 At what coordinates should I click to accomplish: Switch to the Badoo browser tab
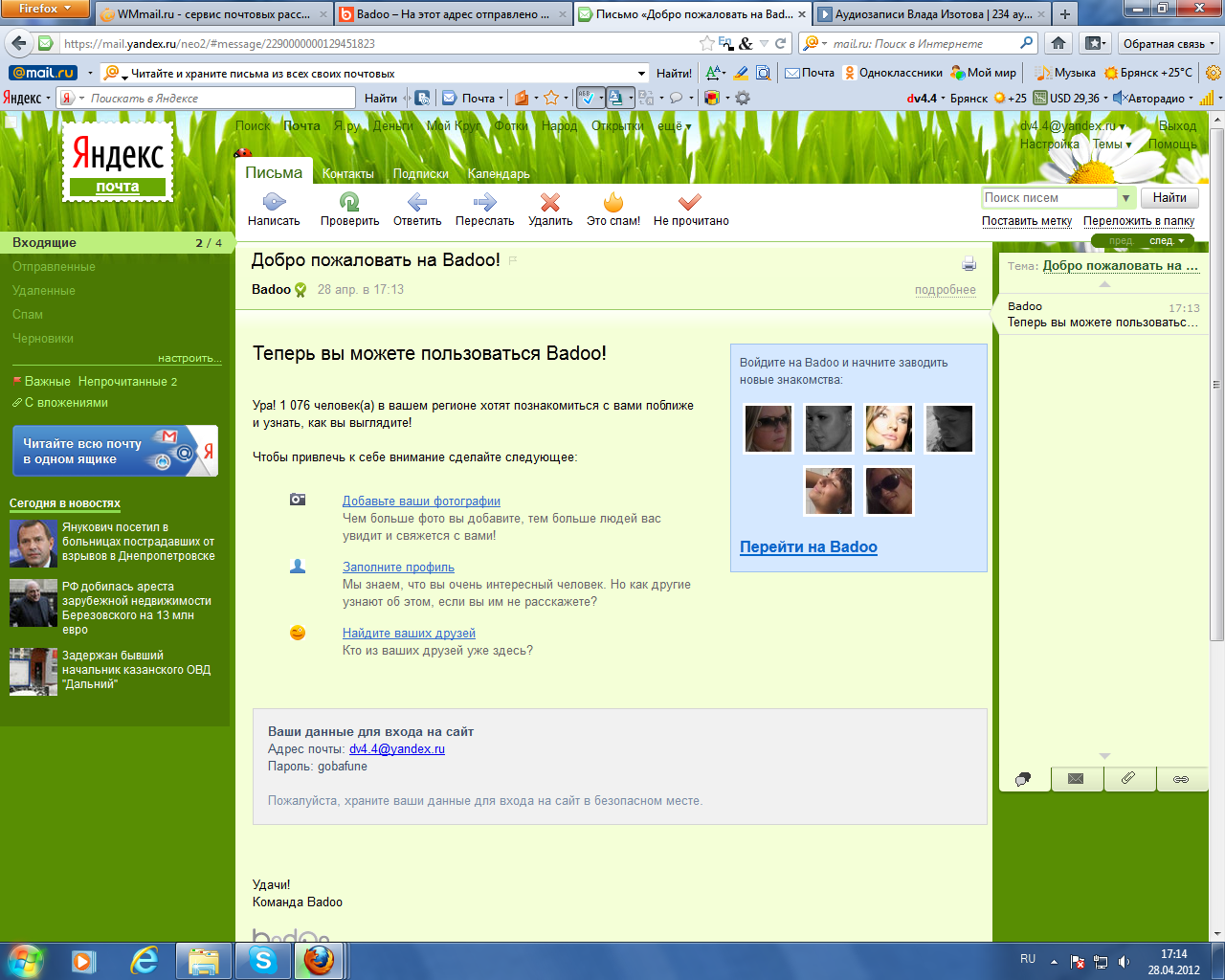coord(453,14)
